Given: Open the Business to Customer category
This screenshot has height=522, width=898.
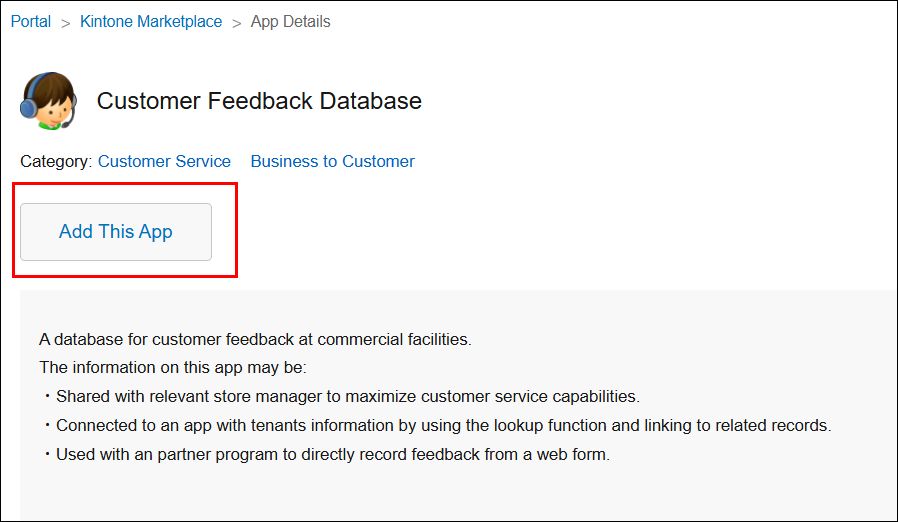Looking at the screenshot, I should click(332, 161).
